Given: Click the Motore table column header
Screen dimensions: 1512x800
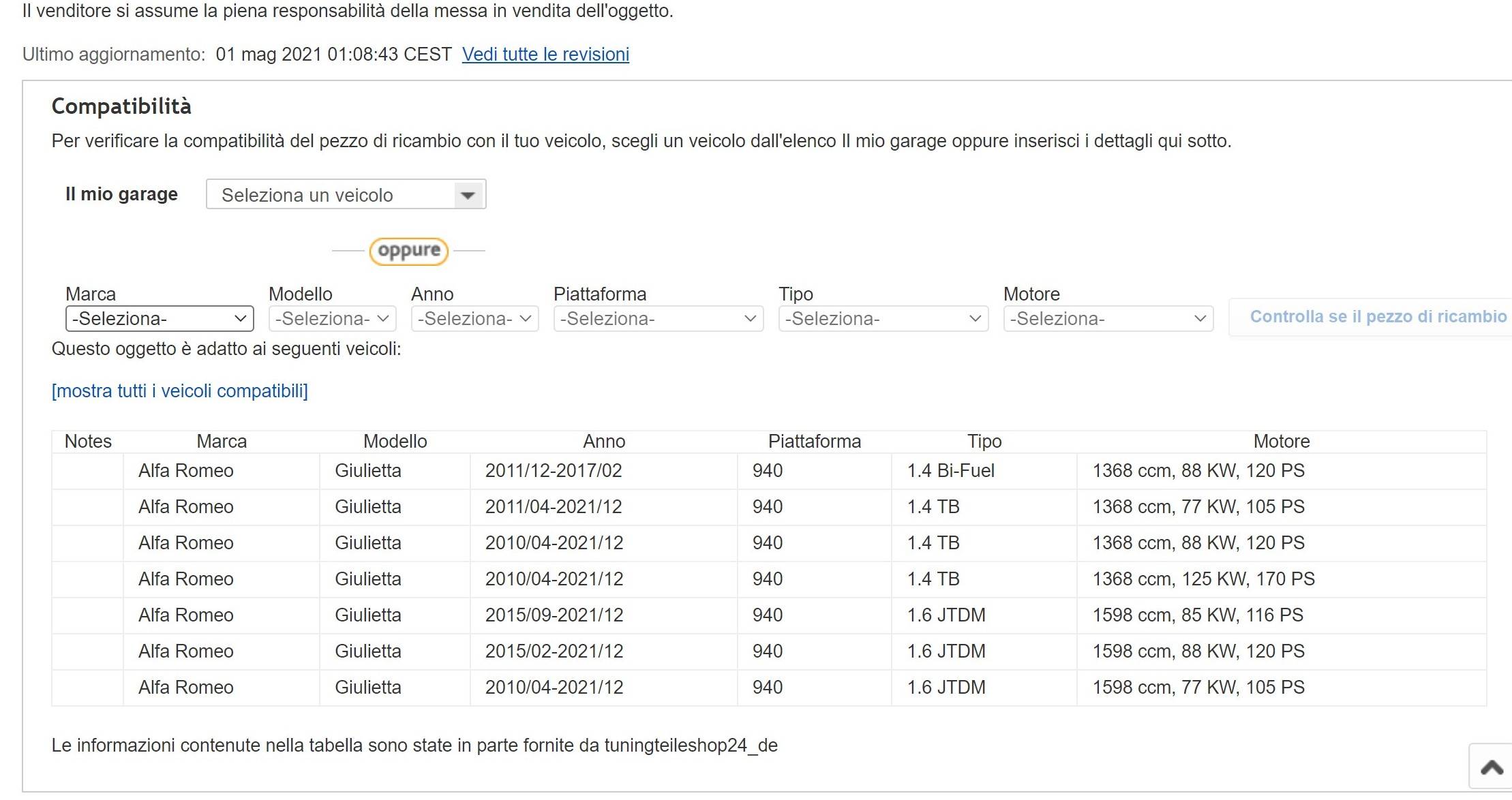Looking at the screenshot, I should 1282,442.
